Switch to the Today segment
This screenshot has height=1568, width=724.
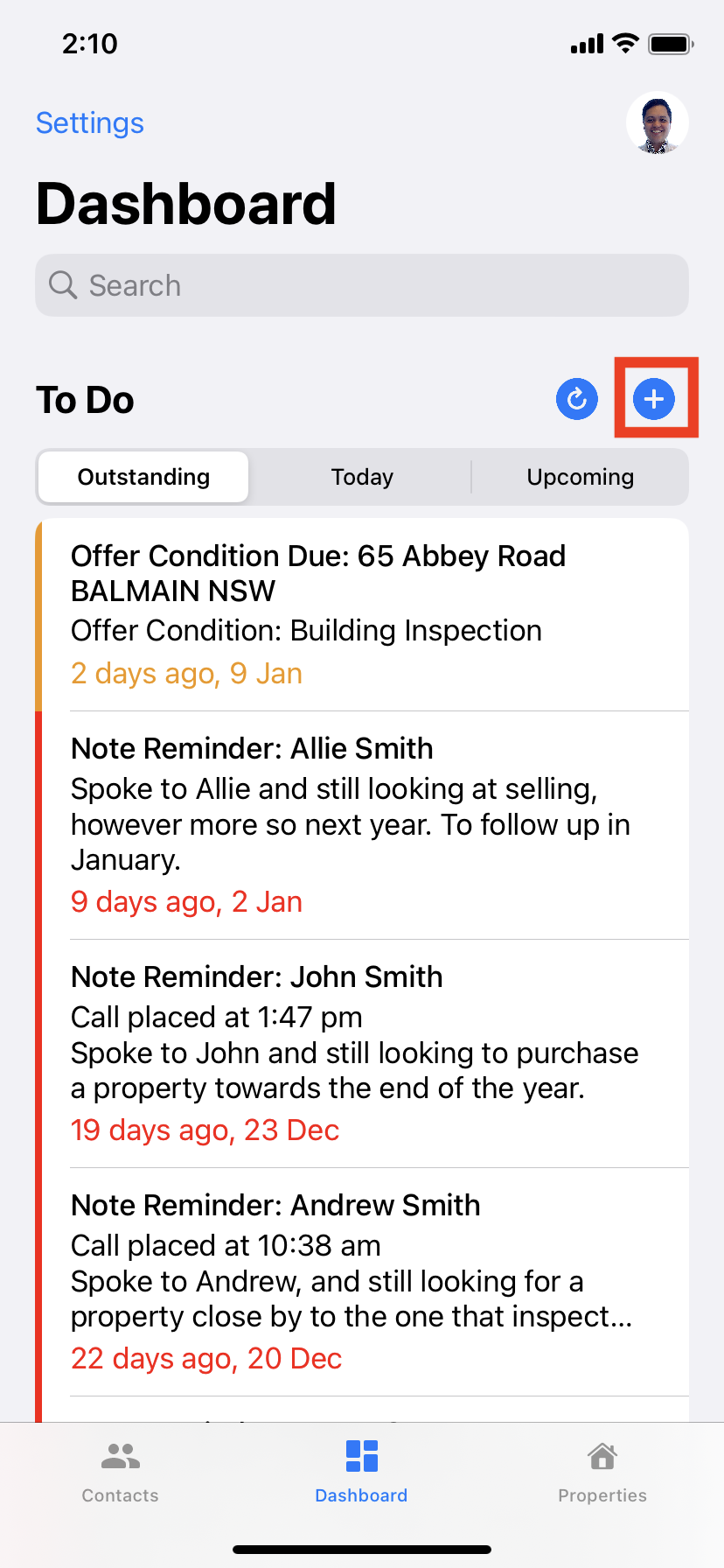click(362, 477)
